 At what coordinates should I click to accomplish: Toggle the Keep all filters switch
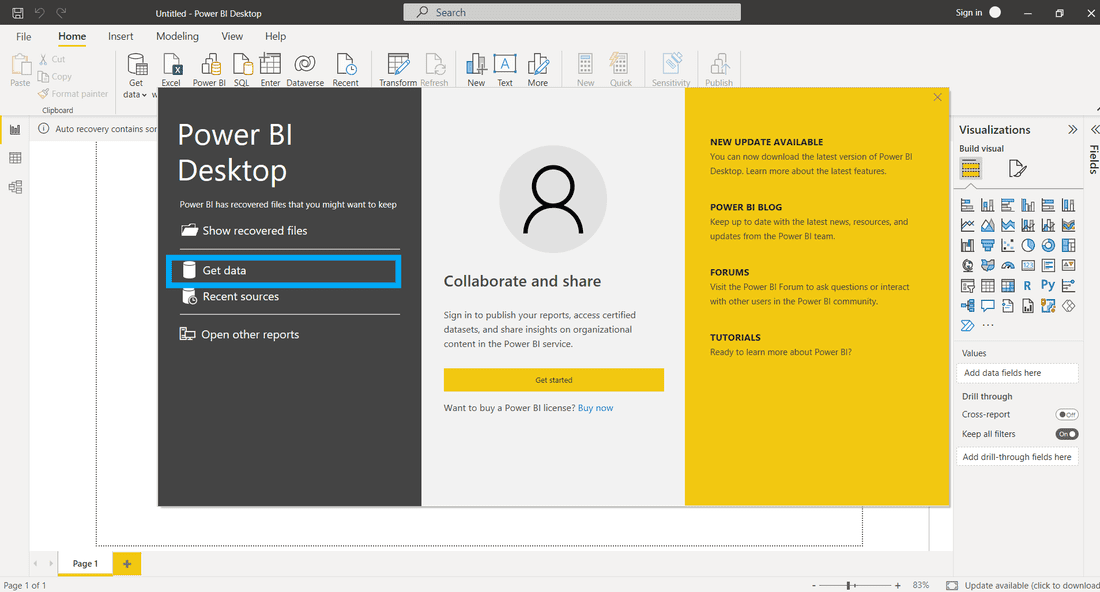point(1067,434)
